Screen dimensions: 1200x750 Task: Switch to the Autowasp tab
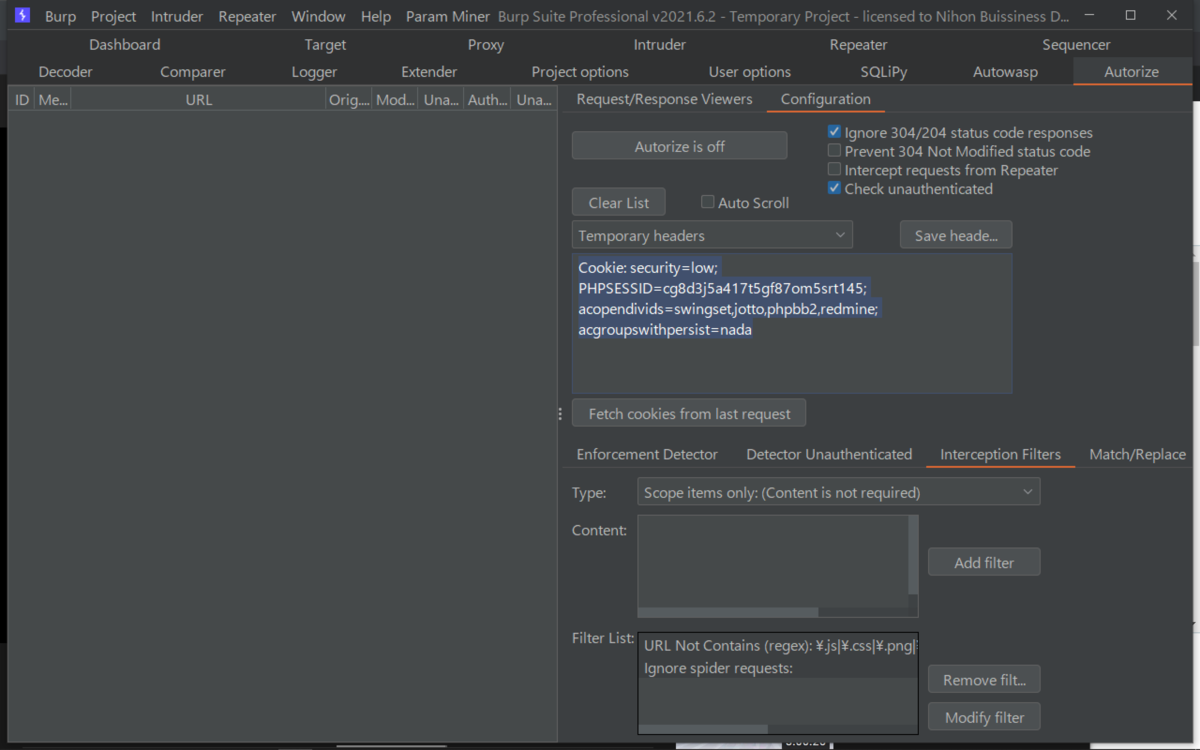click(x=1005, y=72)
